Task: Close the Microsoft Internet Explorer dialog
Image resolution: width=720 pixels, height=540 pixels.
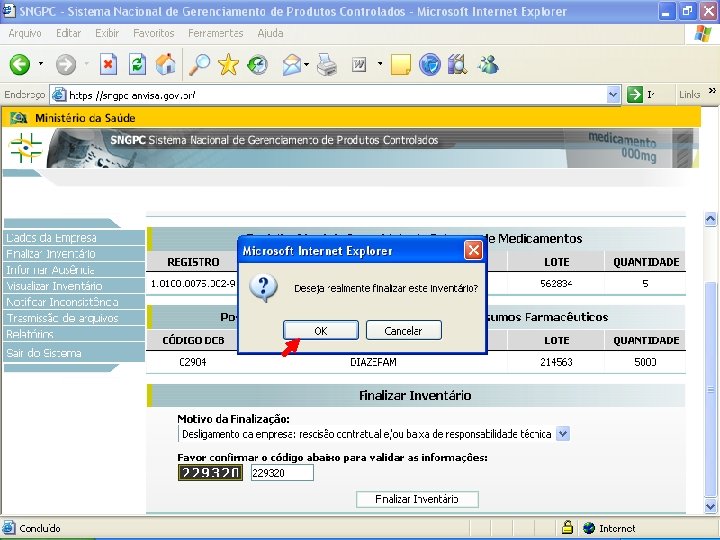Action: point(473,250)
